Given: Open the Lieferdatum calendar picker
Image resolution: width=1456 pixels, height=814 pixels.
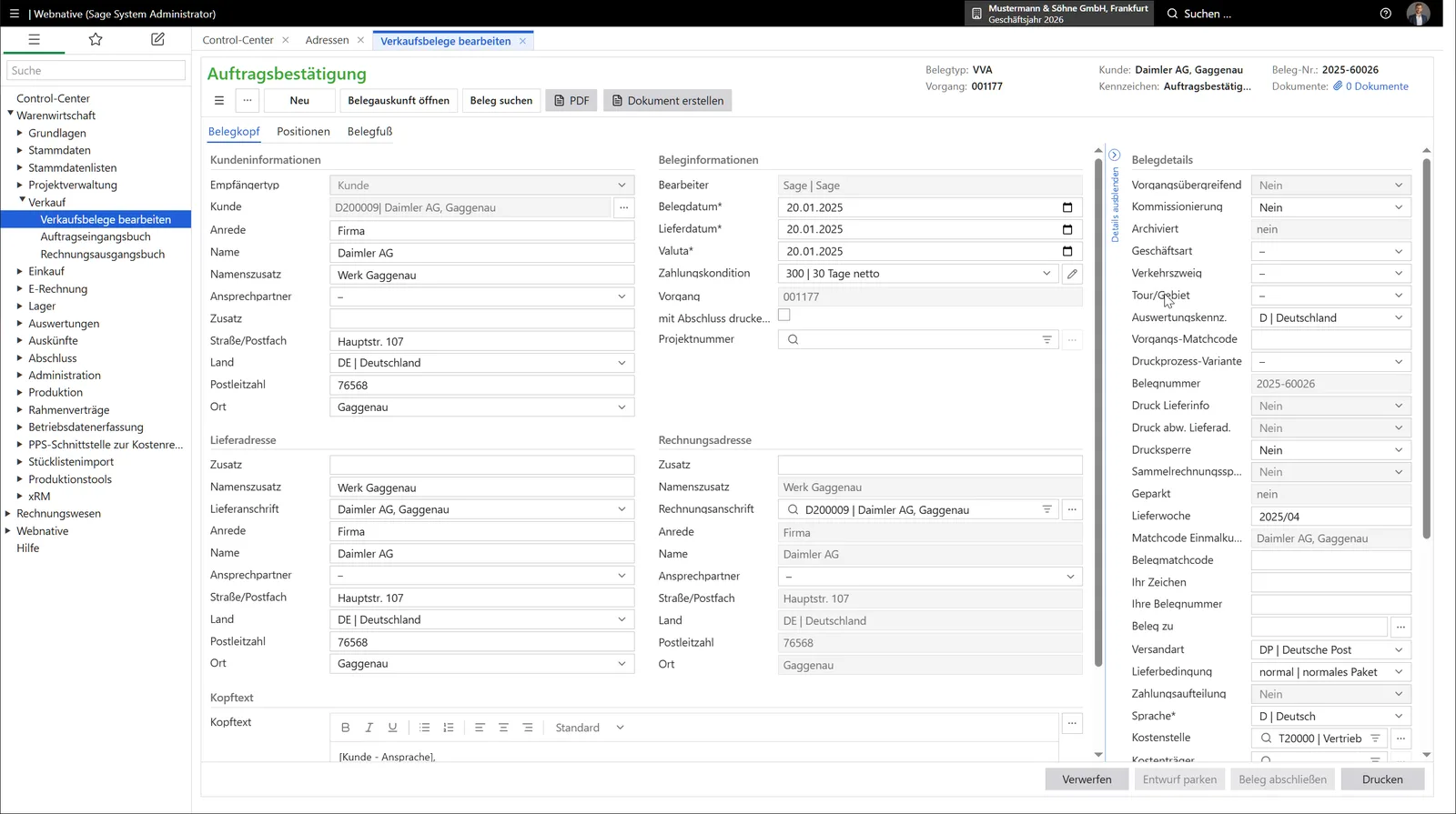Looking at the screenshot, I should [x=1067, y=229].
